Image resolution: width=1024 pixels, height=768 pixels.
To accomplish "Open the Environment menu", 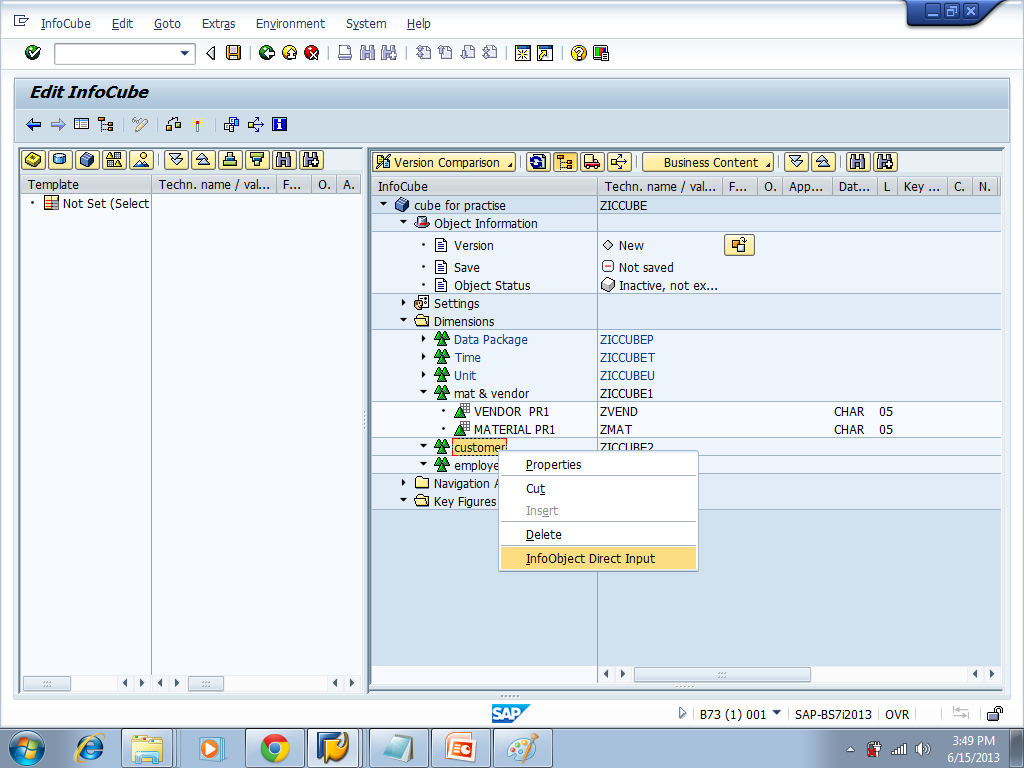I will pyautogui.click(x=290, y=24).
